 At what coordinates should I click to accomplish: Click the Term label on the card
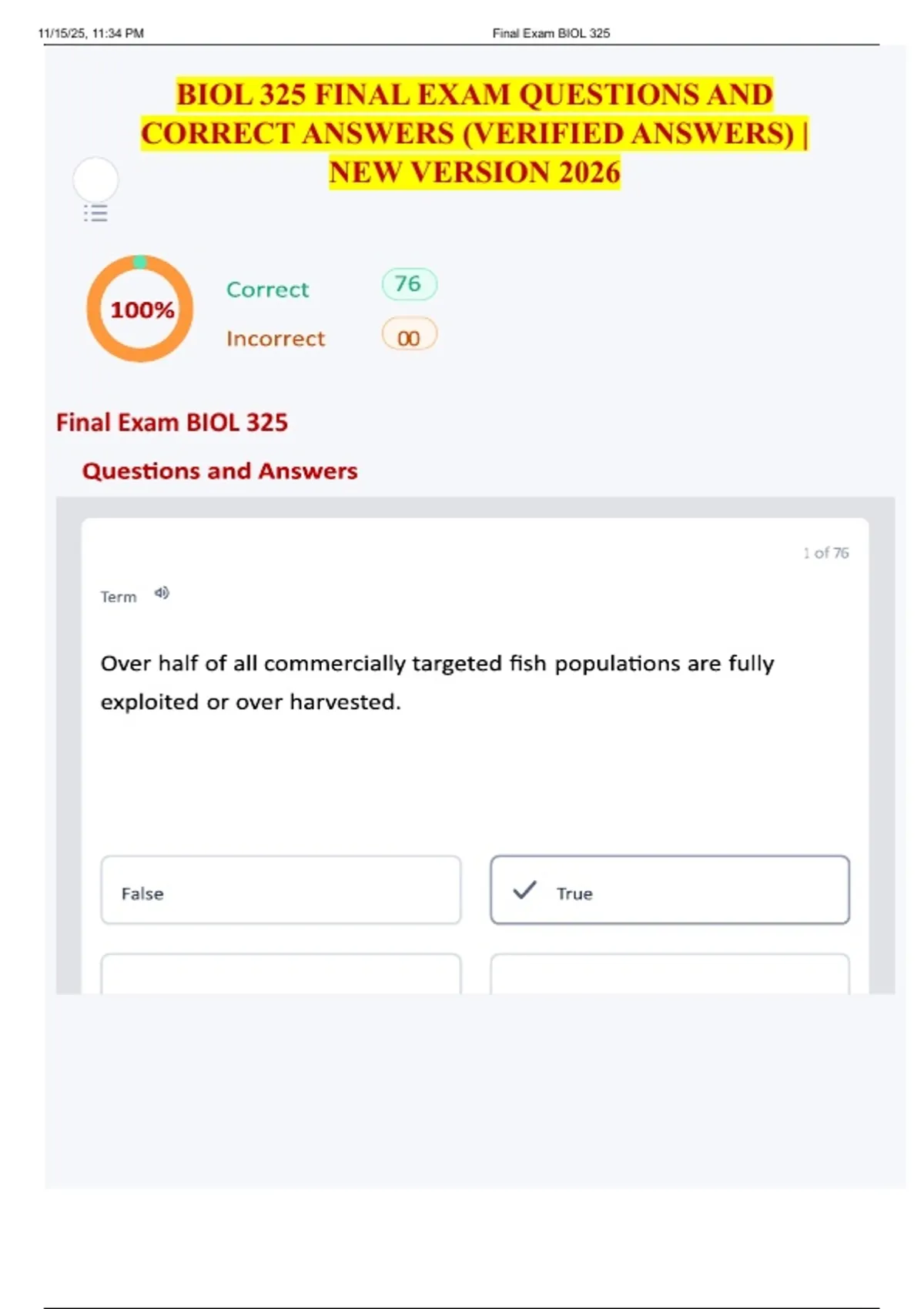(119, 597)
